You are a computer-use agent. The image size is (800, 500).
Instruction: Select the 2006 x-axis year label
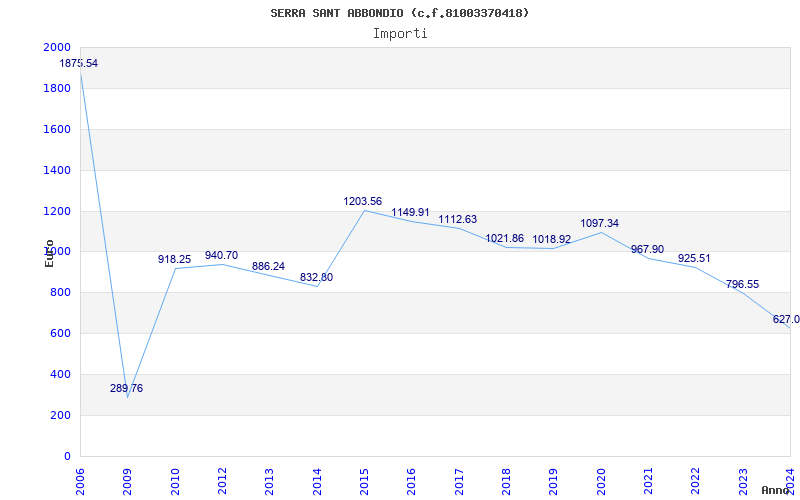coord(81,481)
